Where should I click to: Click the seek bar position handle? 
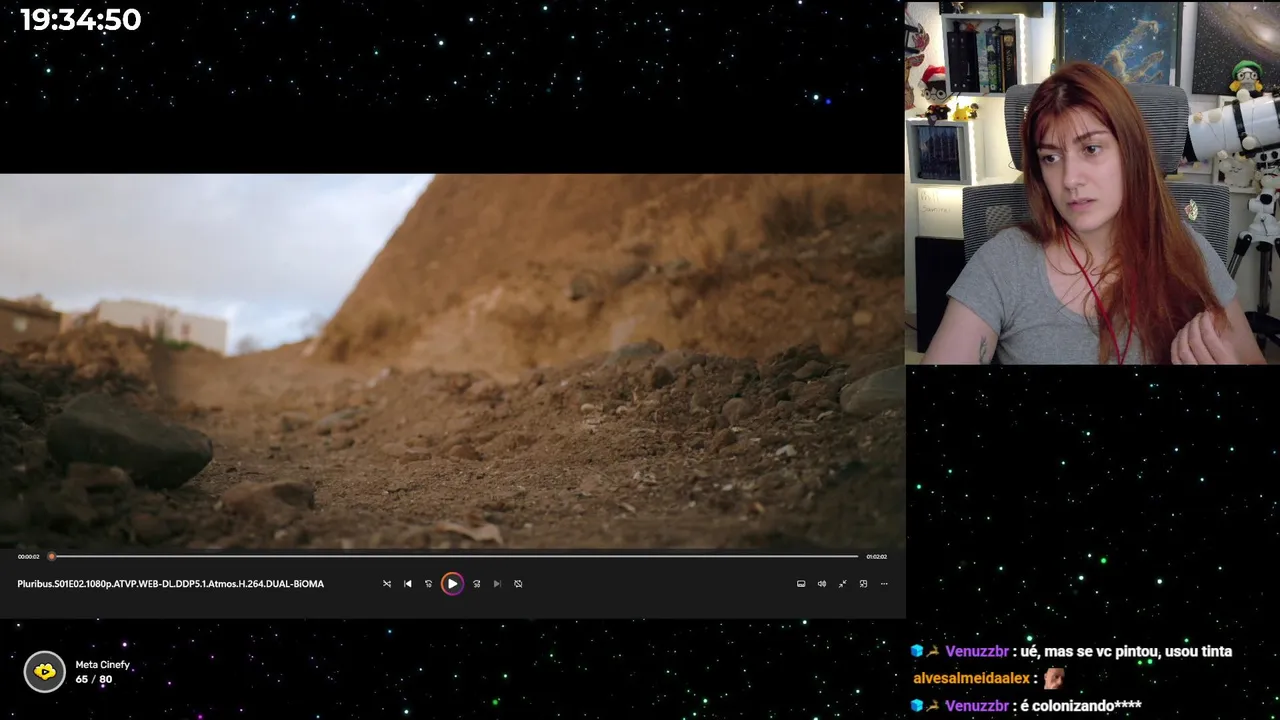coord(52,556)
